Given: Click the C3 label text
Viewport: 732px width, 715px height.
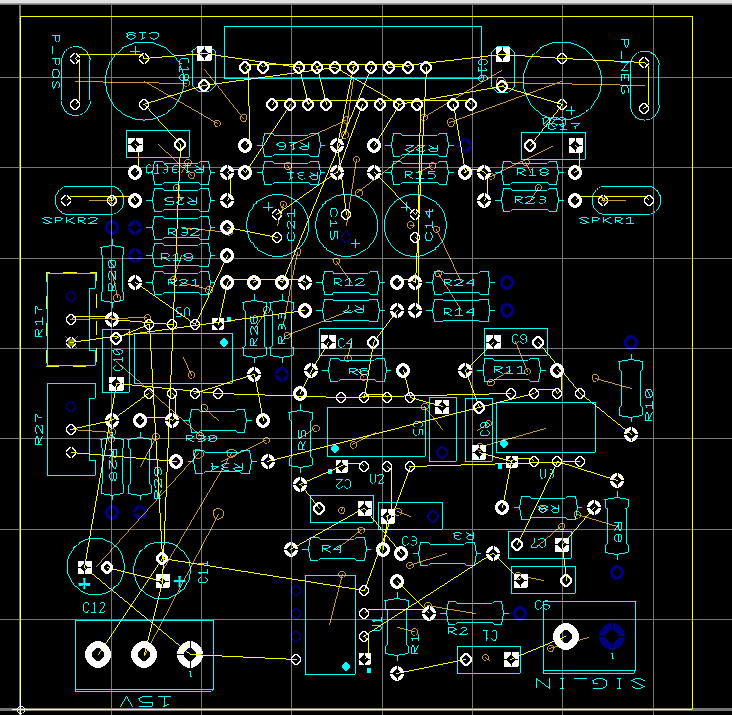Looking at the screenshot, I should click(409, 541).
